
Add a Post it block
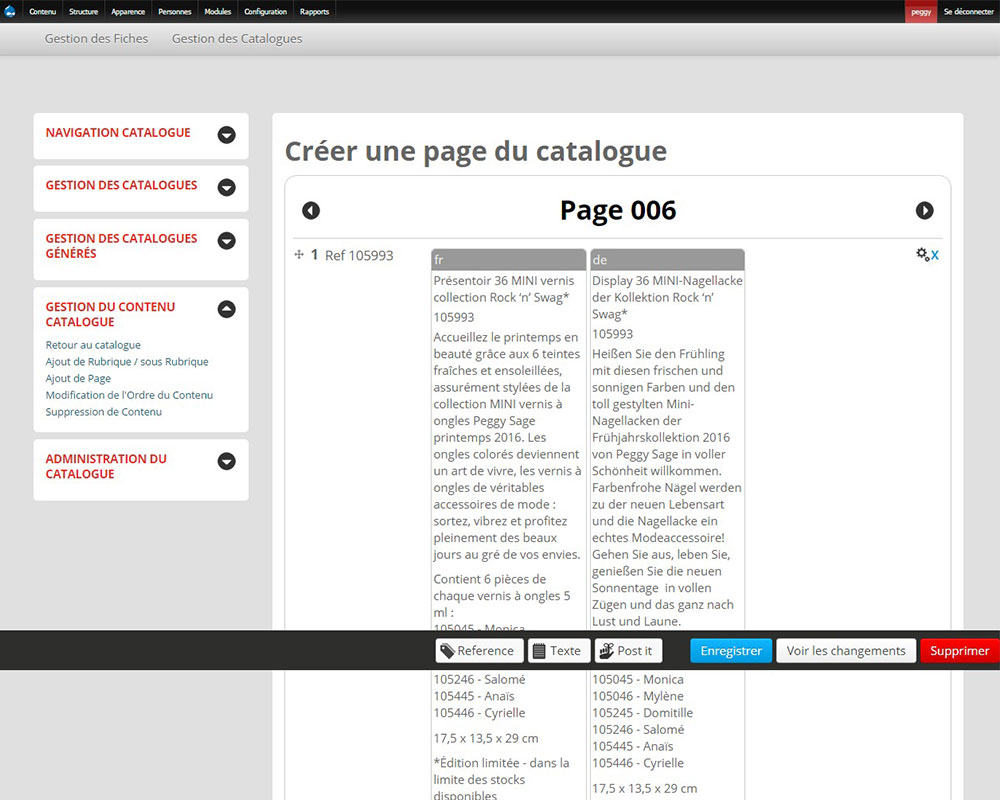click(628, 651)
